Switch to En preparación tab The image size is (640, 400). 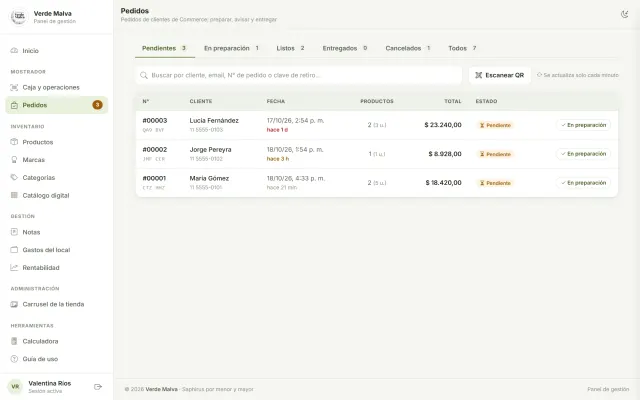[231, 48]
